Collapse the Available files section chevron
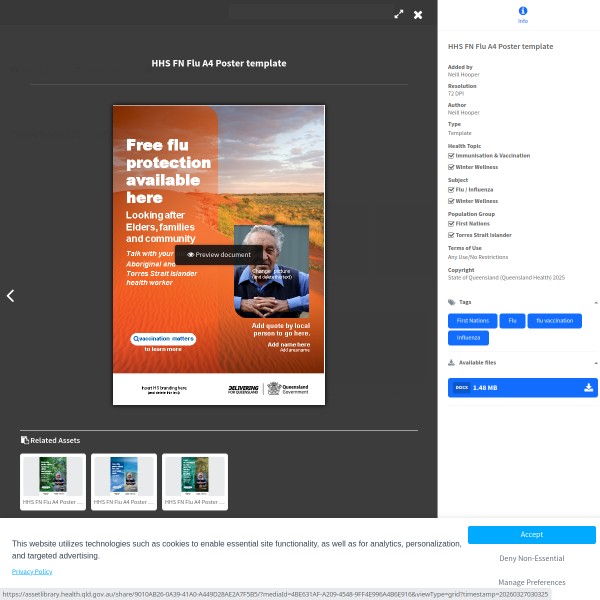The height and width of the screenshot is (600, 600). (x=595, y=363)
